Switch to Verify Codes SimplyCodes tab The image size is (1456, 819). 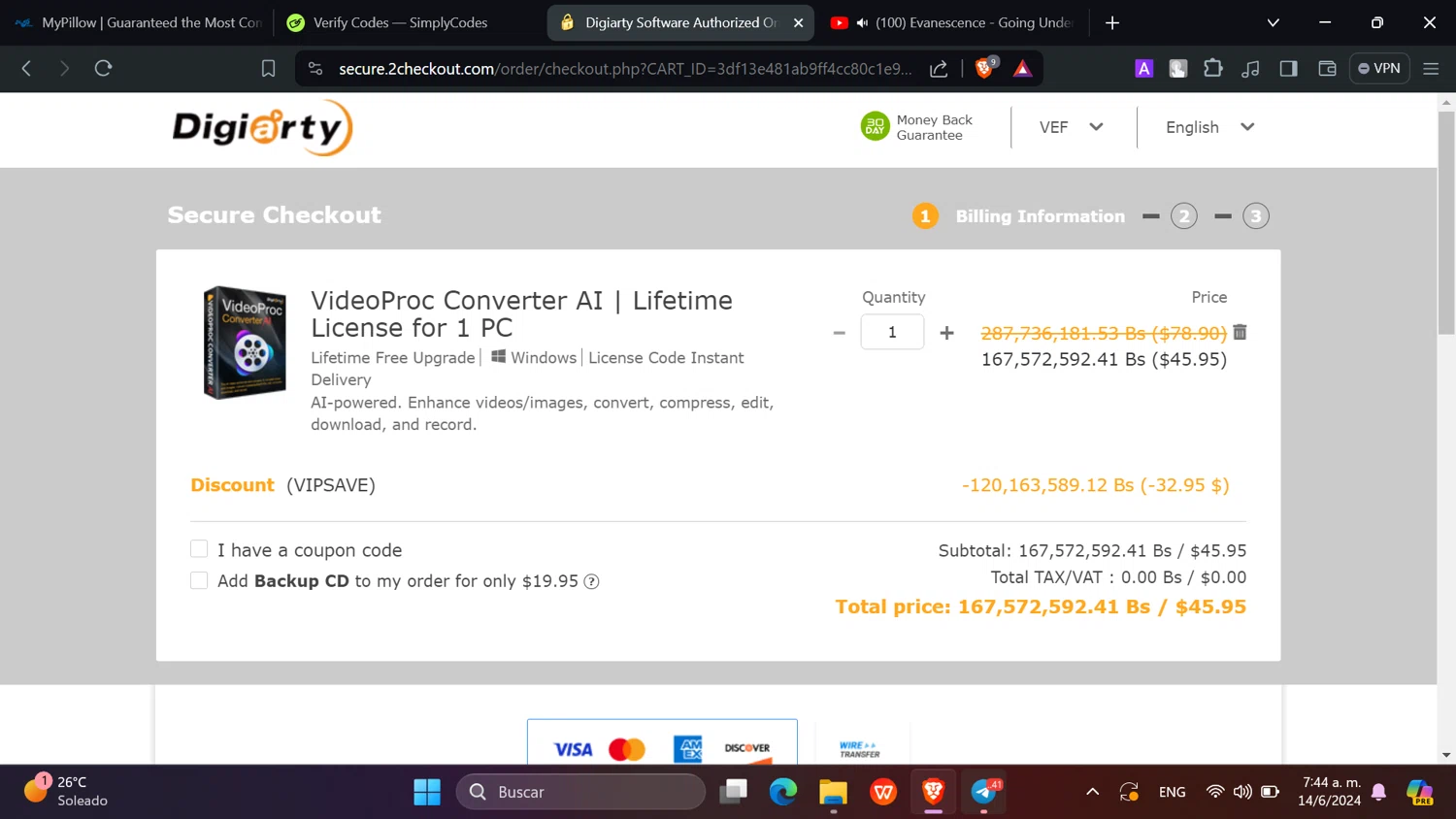pos(408,22)
